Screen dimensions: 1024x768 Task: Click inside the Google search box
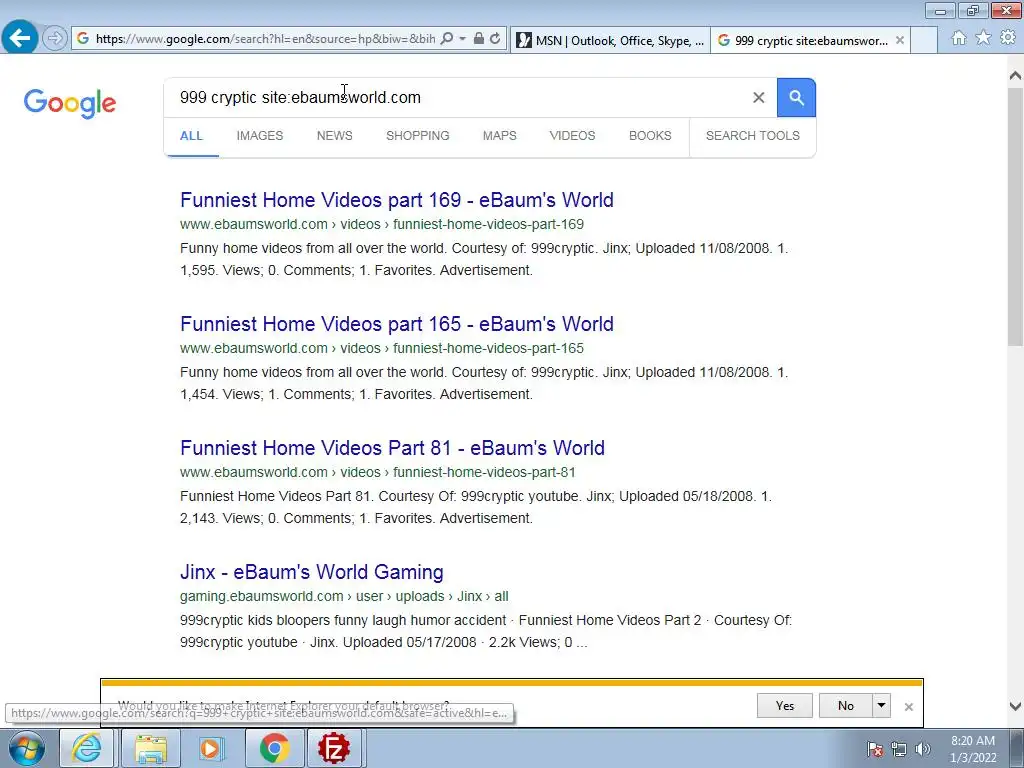click(457, 97)
